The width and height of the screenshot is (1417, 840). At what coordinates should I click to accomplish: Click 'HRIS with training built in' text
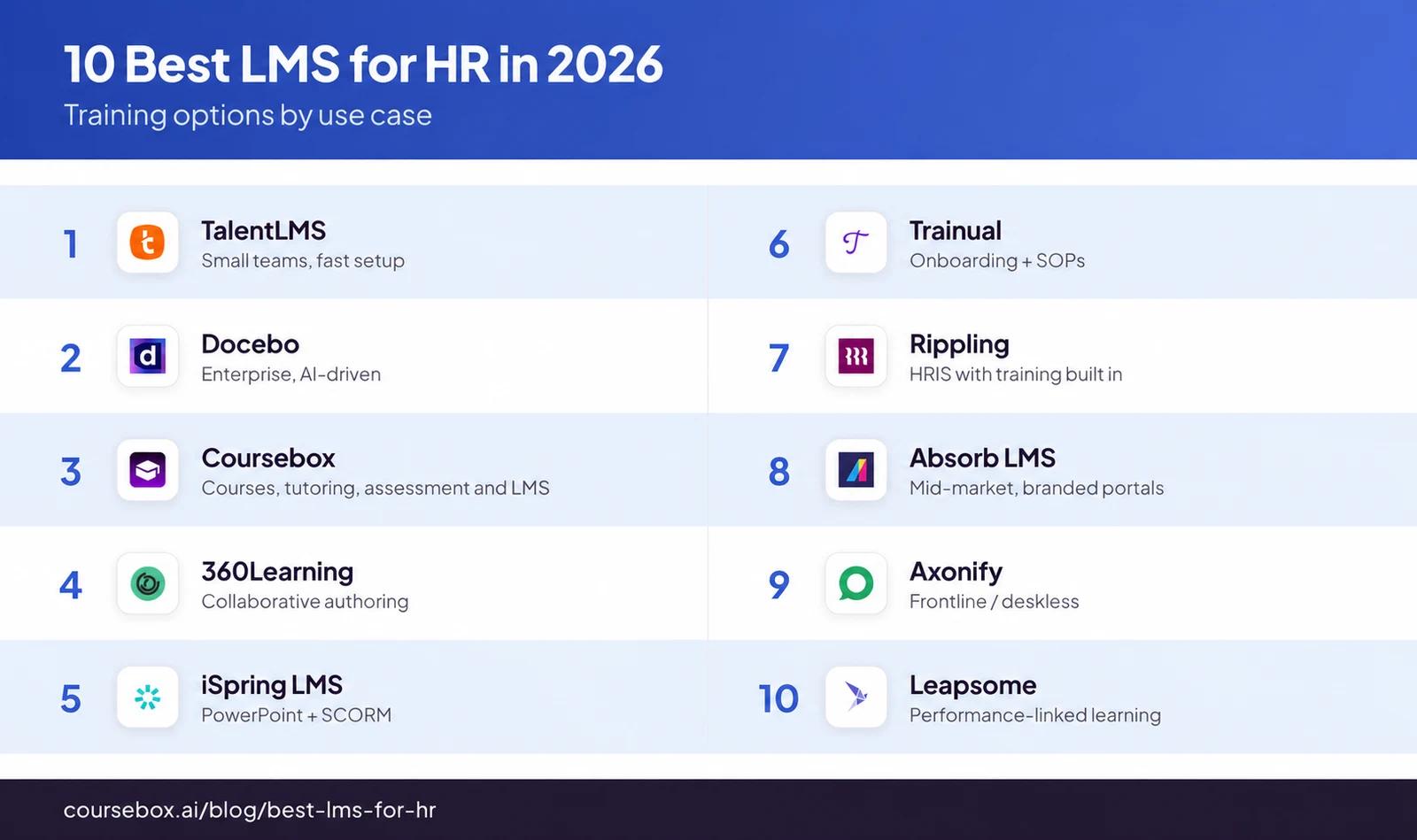[x=1016, y=374]
